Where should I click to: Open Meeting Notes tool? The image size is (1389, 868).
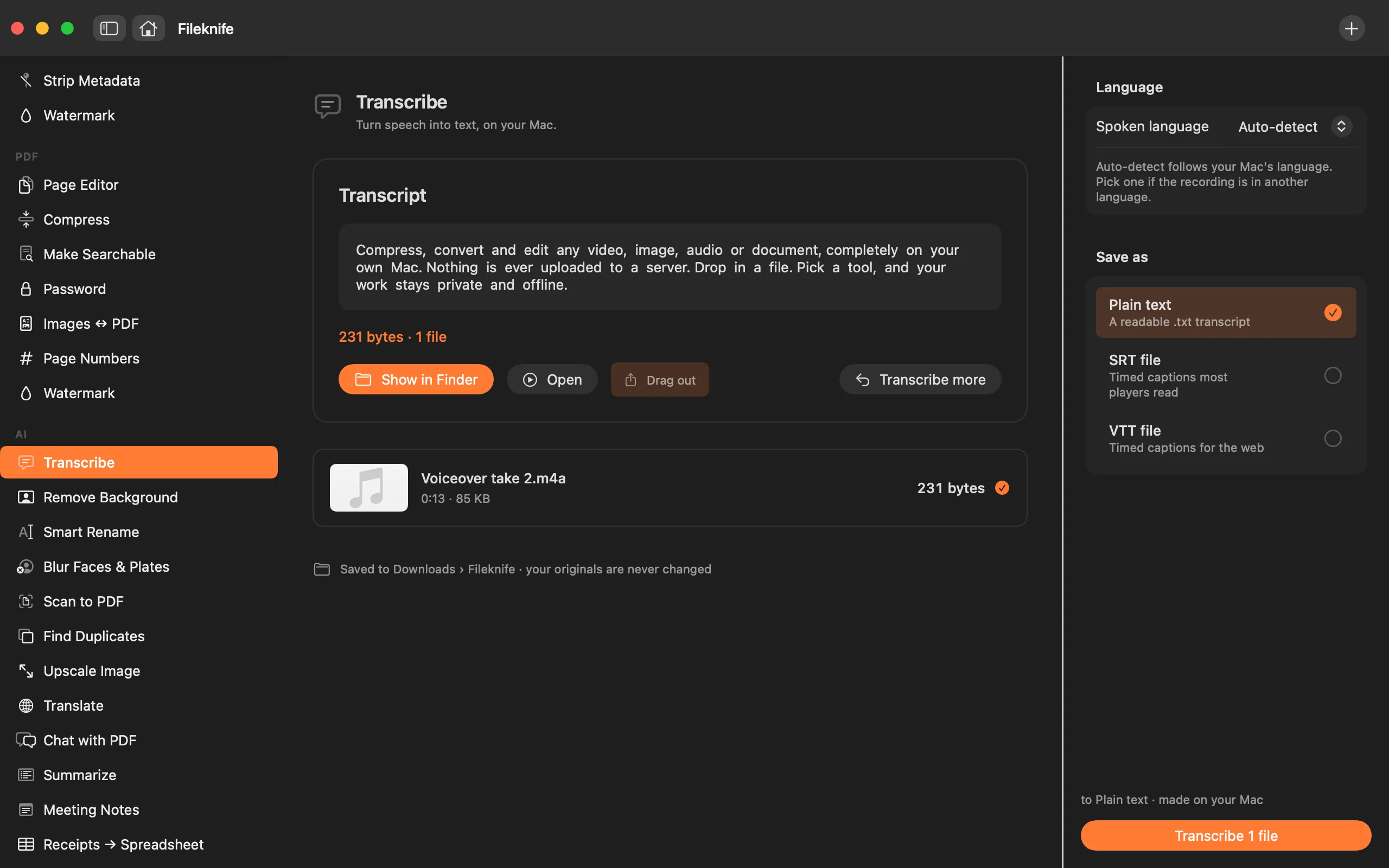pos(139,810)
